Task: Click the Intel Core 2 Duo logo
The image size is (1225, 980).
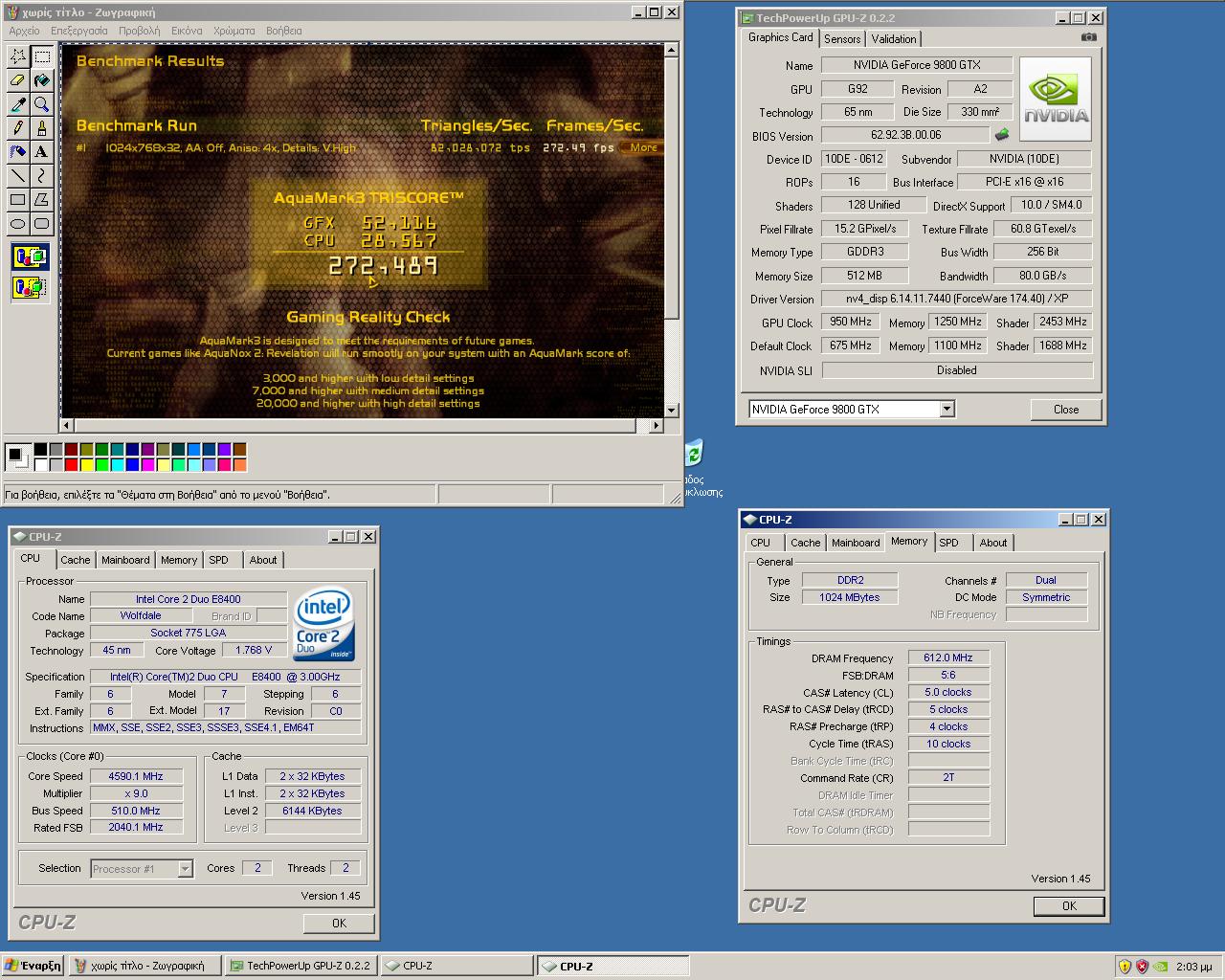Action: [x=324, y=624]
